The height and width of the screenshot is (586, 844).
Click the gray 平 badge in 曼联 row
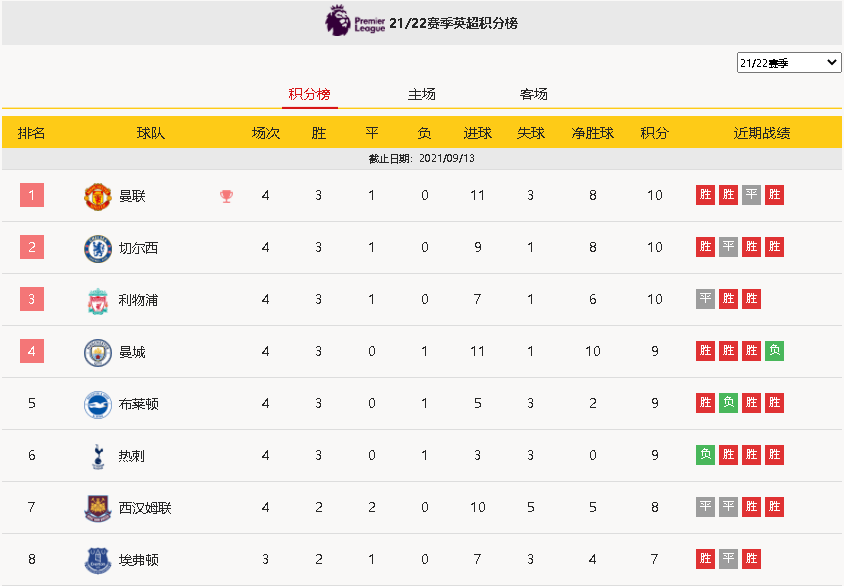(751, 195)
